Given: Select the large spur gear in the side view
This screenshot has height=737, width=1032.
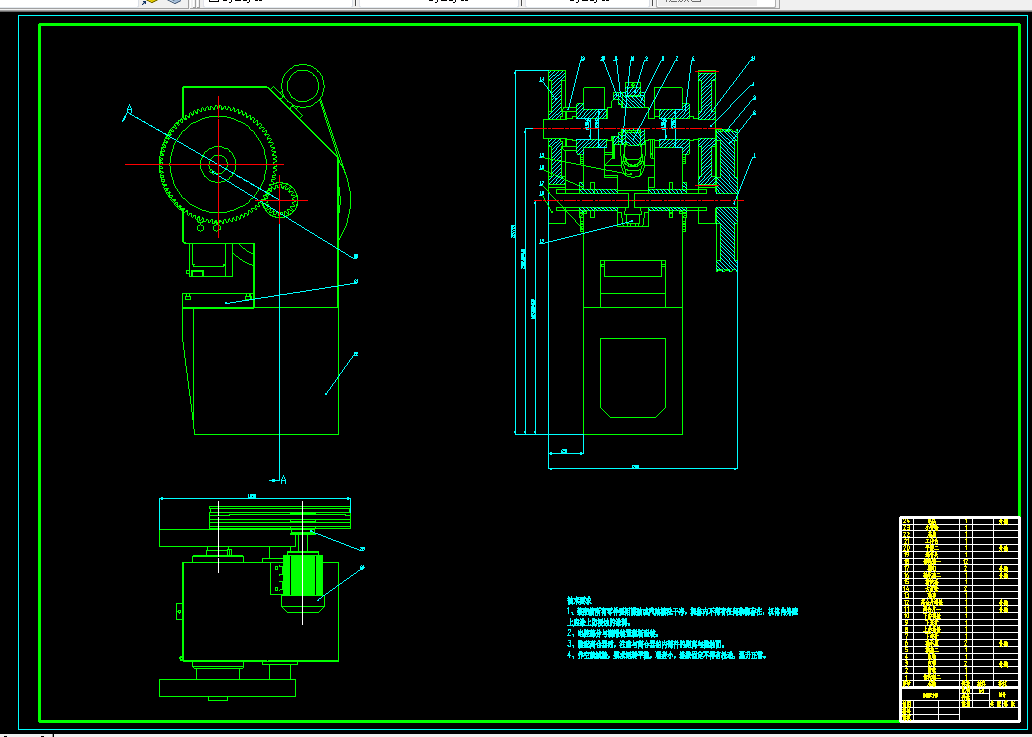Looking at the screenshot, I should click(218, 164).
